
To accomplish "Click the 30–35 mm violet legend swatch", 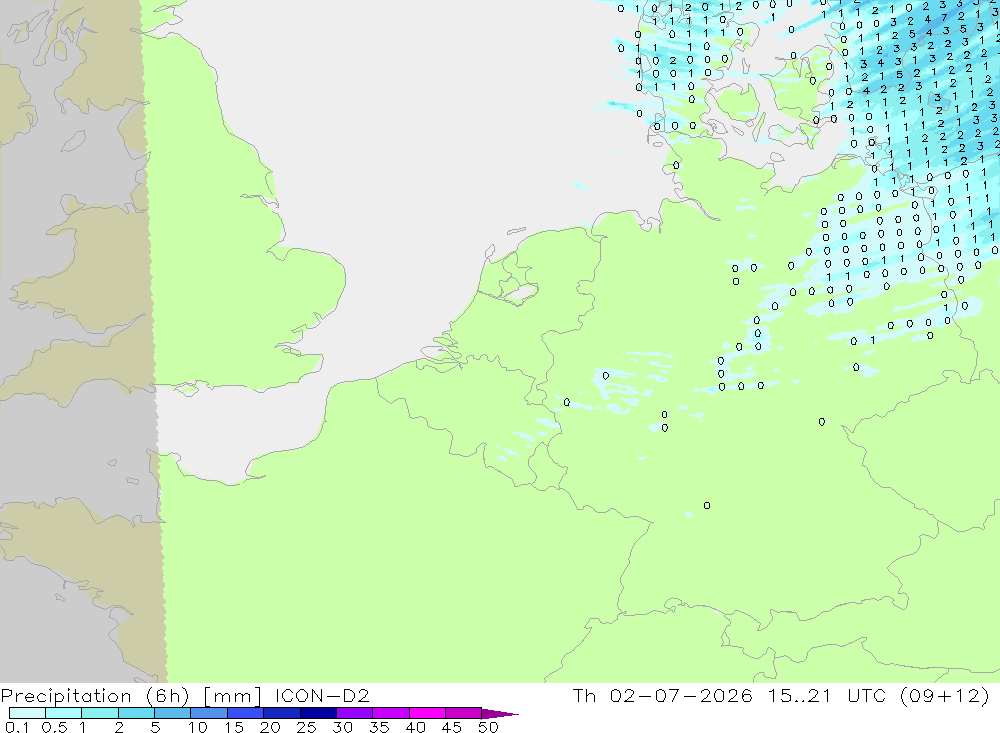I will click(355, 713).
